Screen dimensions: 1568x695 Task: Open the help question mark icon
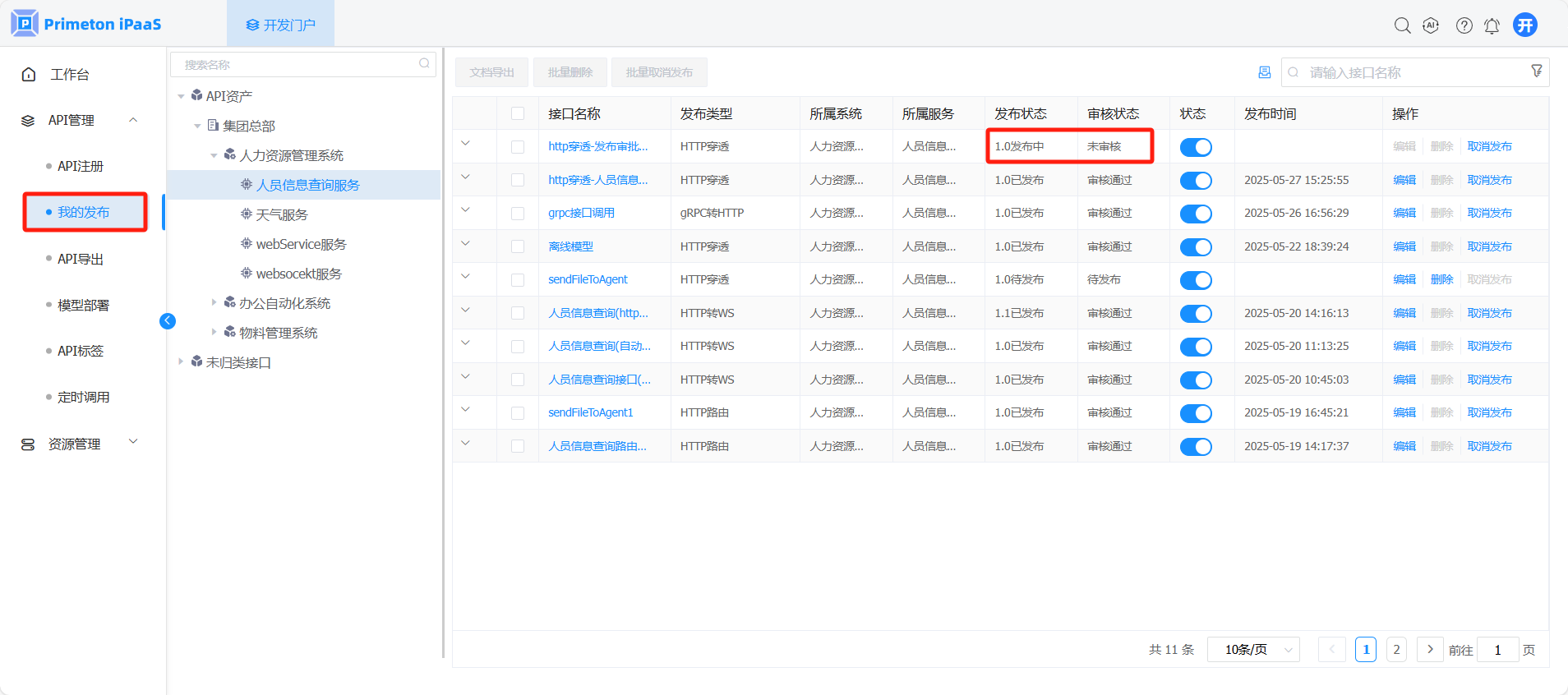[x=1464, y=25]
